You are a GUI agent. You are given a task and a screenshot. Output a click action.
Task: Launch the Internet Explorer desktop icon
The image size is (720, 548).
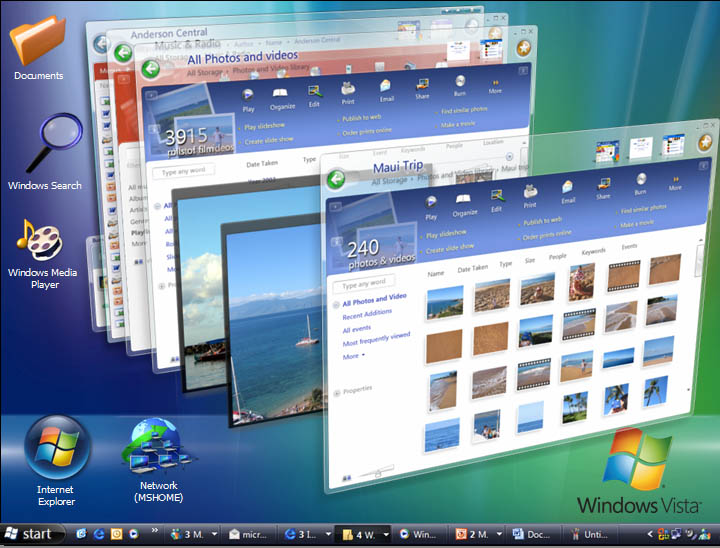click(57, 448)
